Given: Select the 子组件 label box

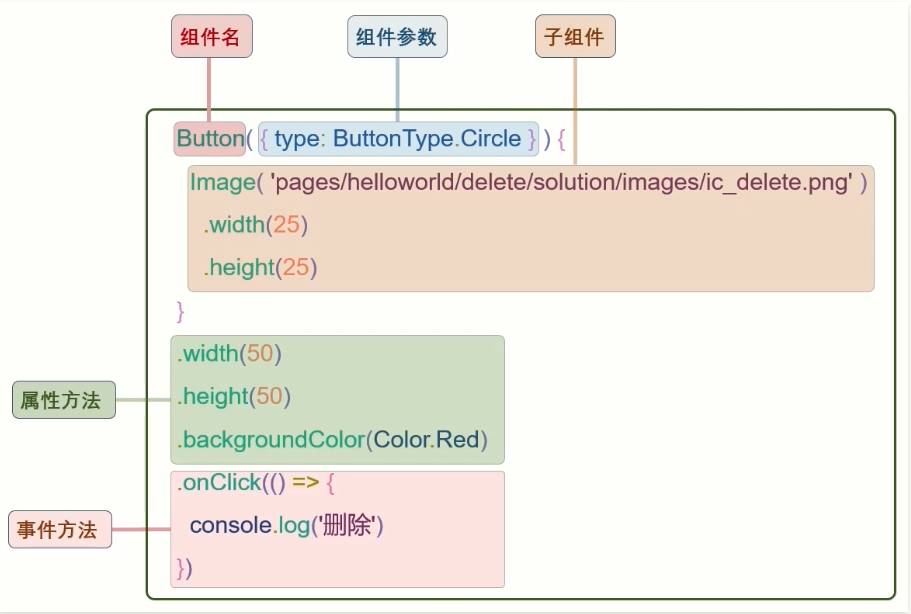Looking at the screenshot, I should pyautogui.click(x=575, y=38).
